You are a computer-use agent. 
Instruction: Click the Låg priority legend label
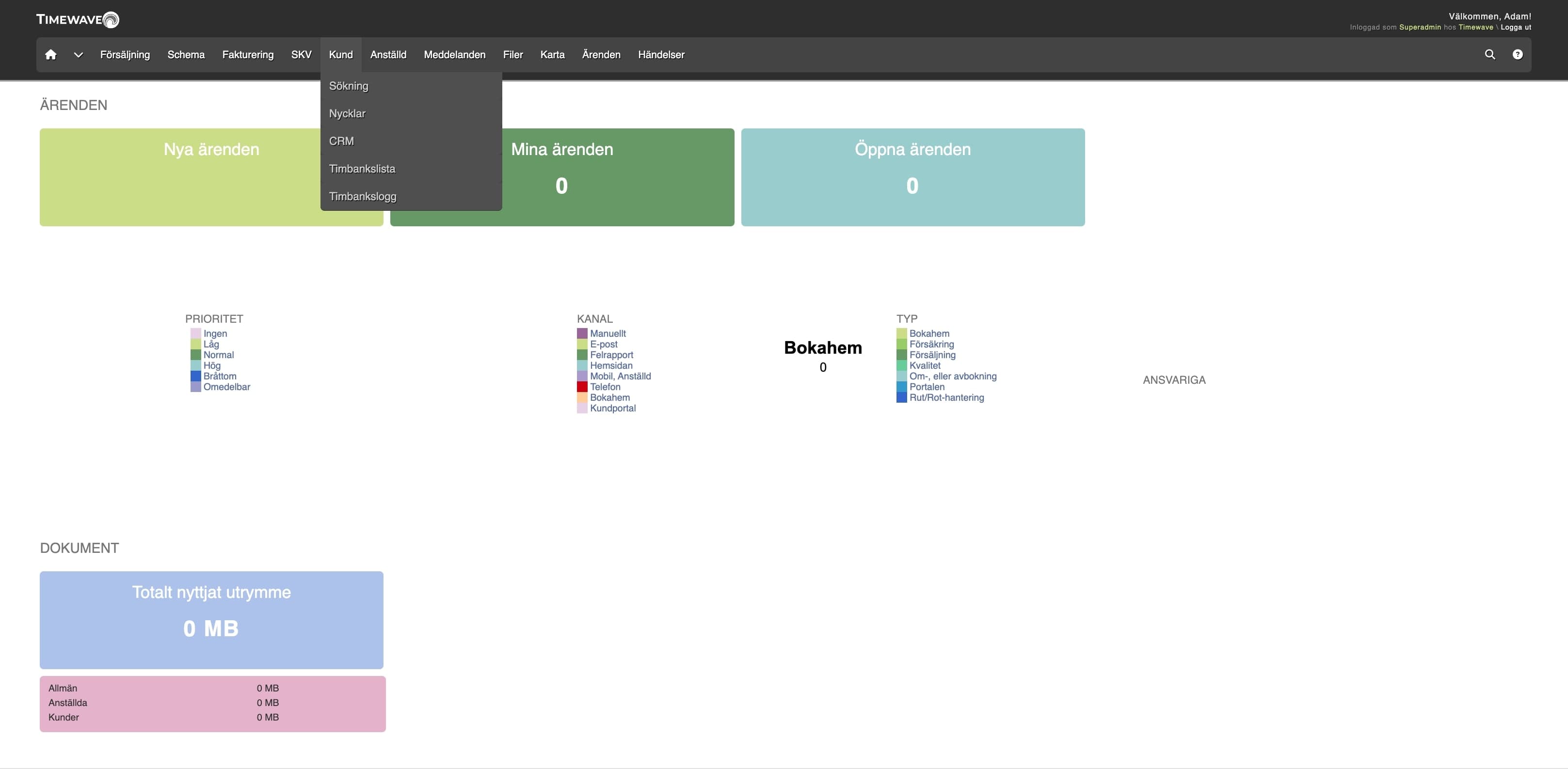[211, 345]
